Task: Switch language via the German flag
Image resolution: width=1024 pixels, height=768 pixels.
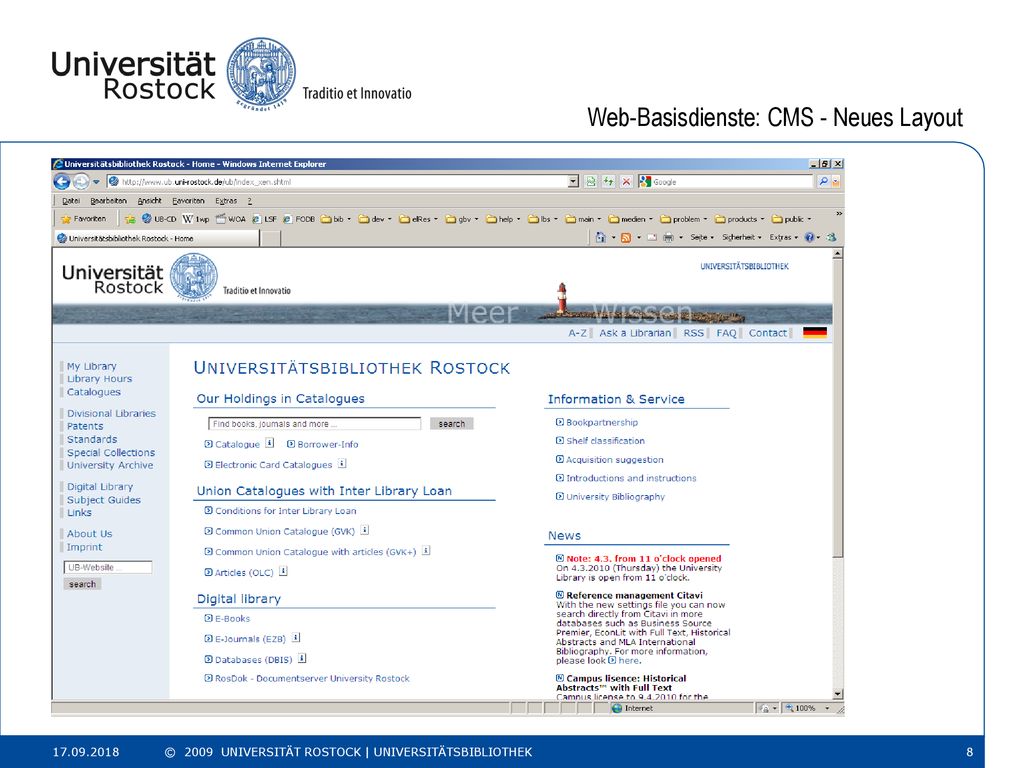Action: [x=815, y=332]
